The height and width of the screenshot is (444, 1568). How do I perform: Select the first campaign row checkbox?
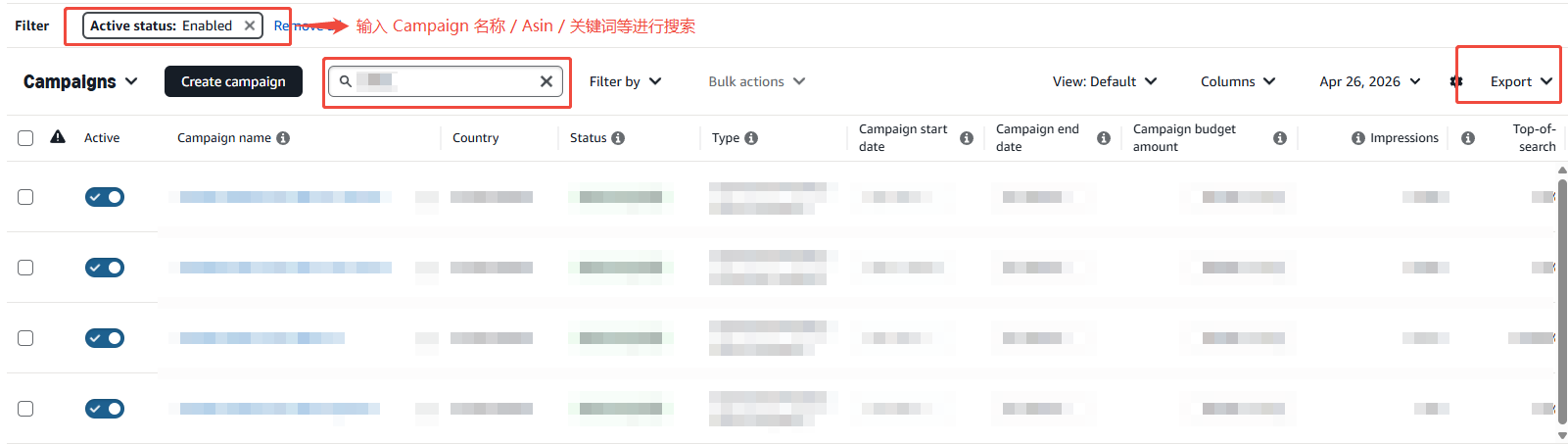point(25,197)
